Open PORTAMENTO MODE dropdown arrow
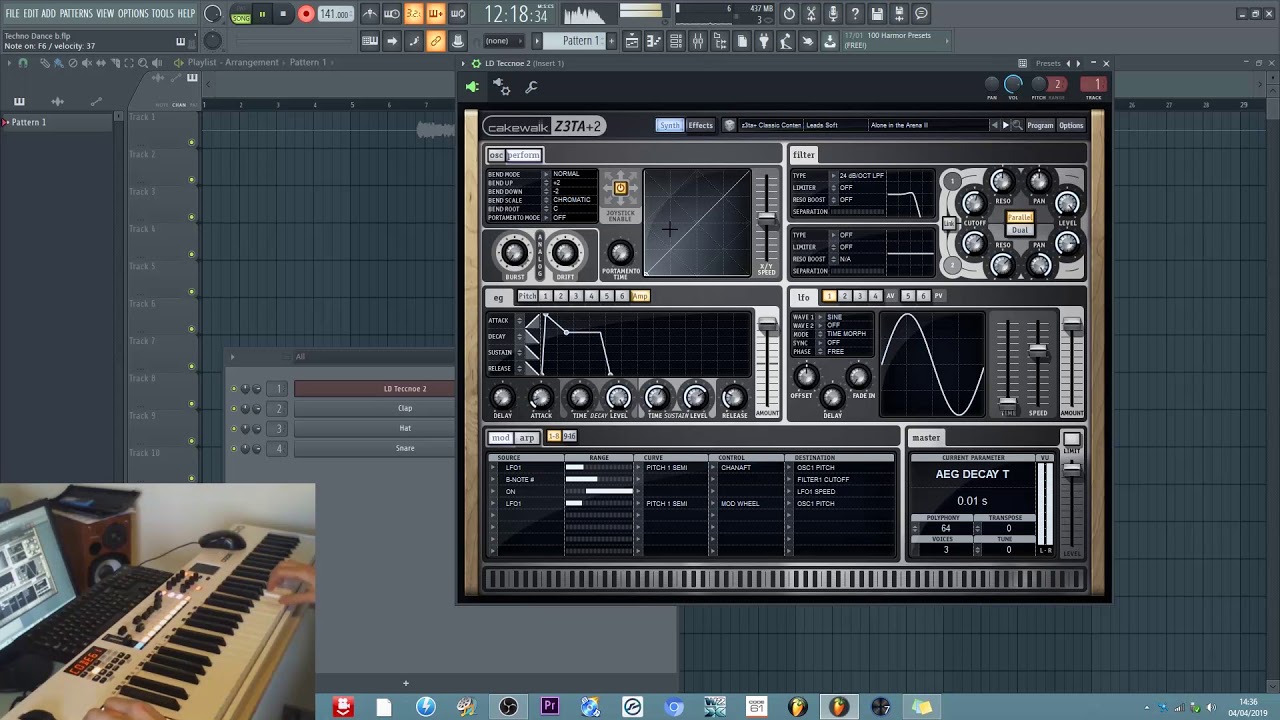Viewport: 1280px width, 720px height. point(546,217)
